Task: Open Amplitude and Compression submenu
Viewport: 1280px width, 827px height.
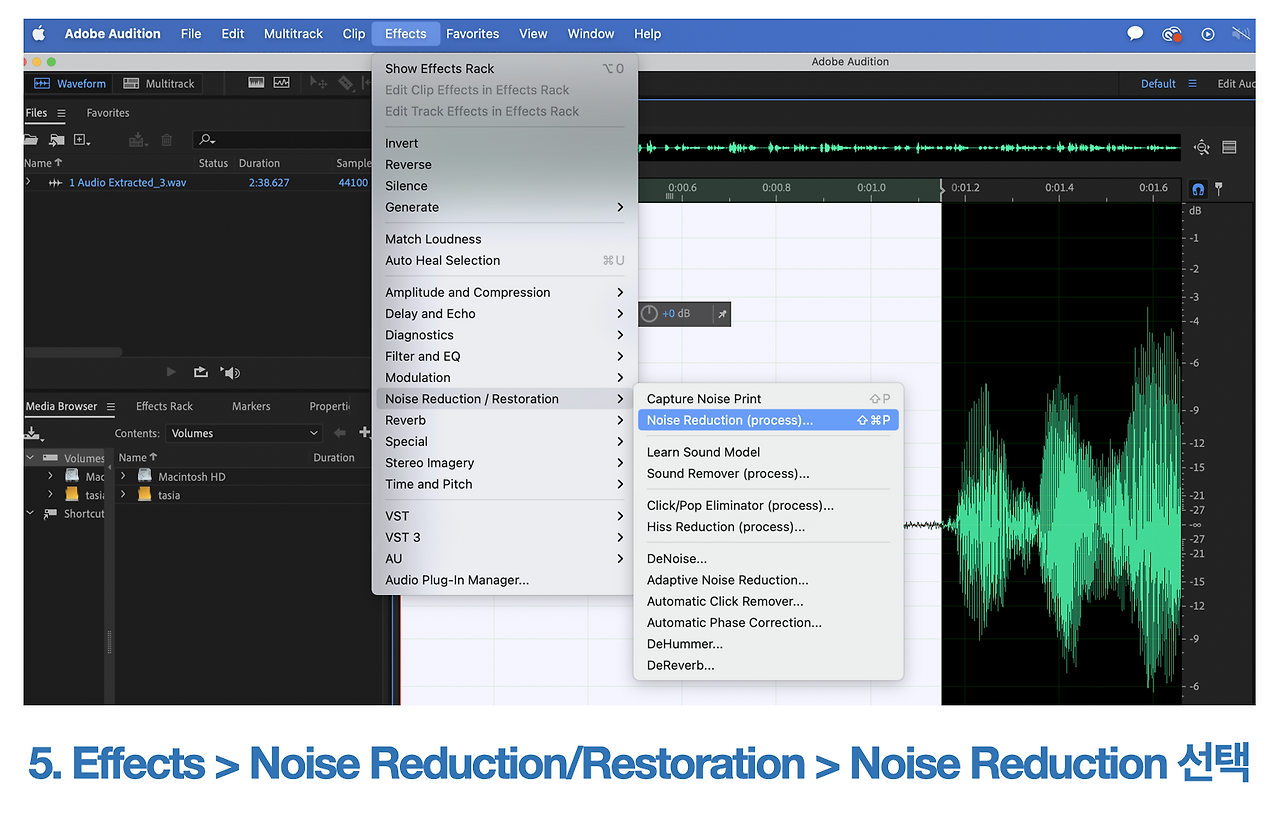Action: [x=504, y=292]
